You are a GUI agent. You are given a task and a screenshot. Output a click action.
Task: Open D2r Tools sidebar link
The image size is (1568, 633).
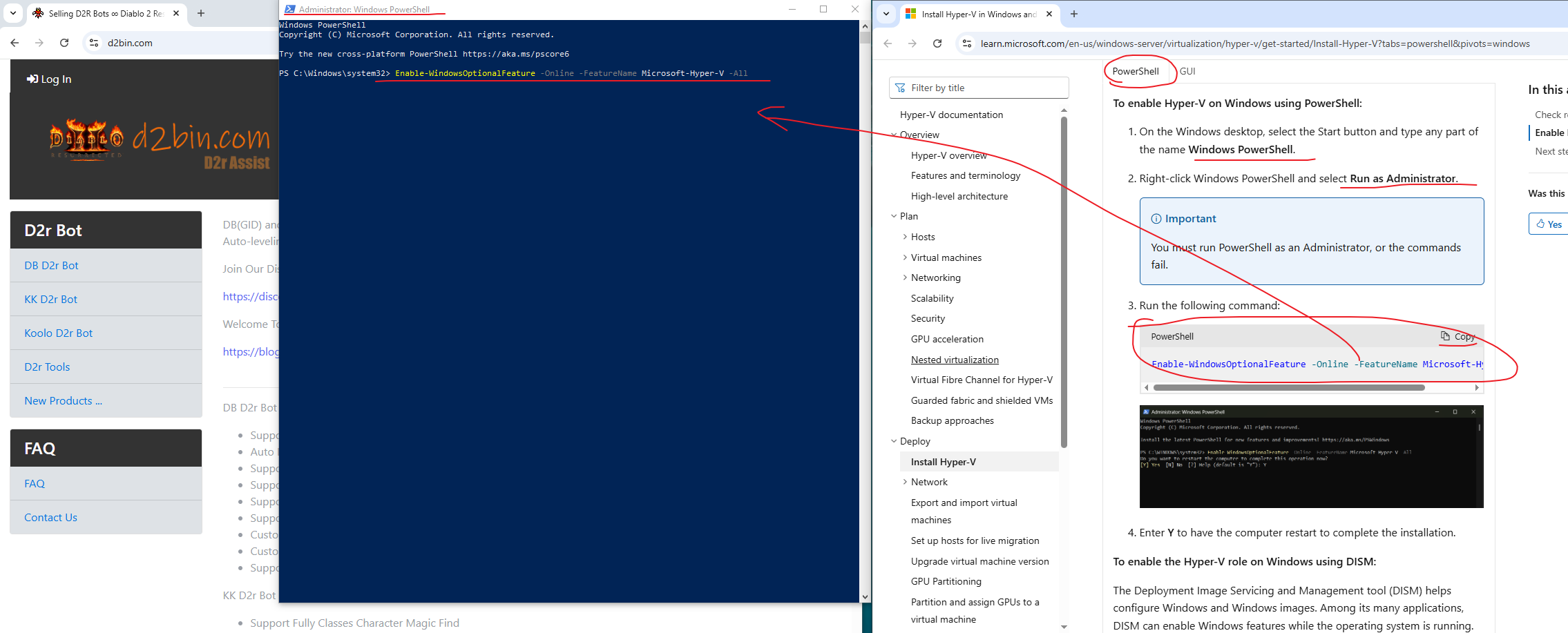pyautogui.click(x=47, y=367)
